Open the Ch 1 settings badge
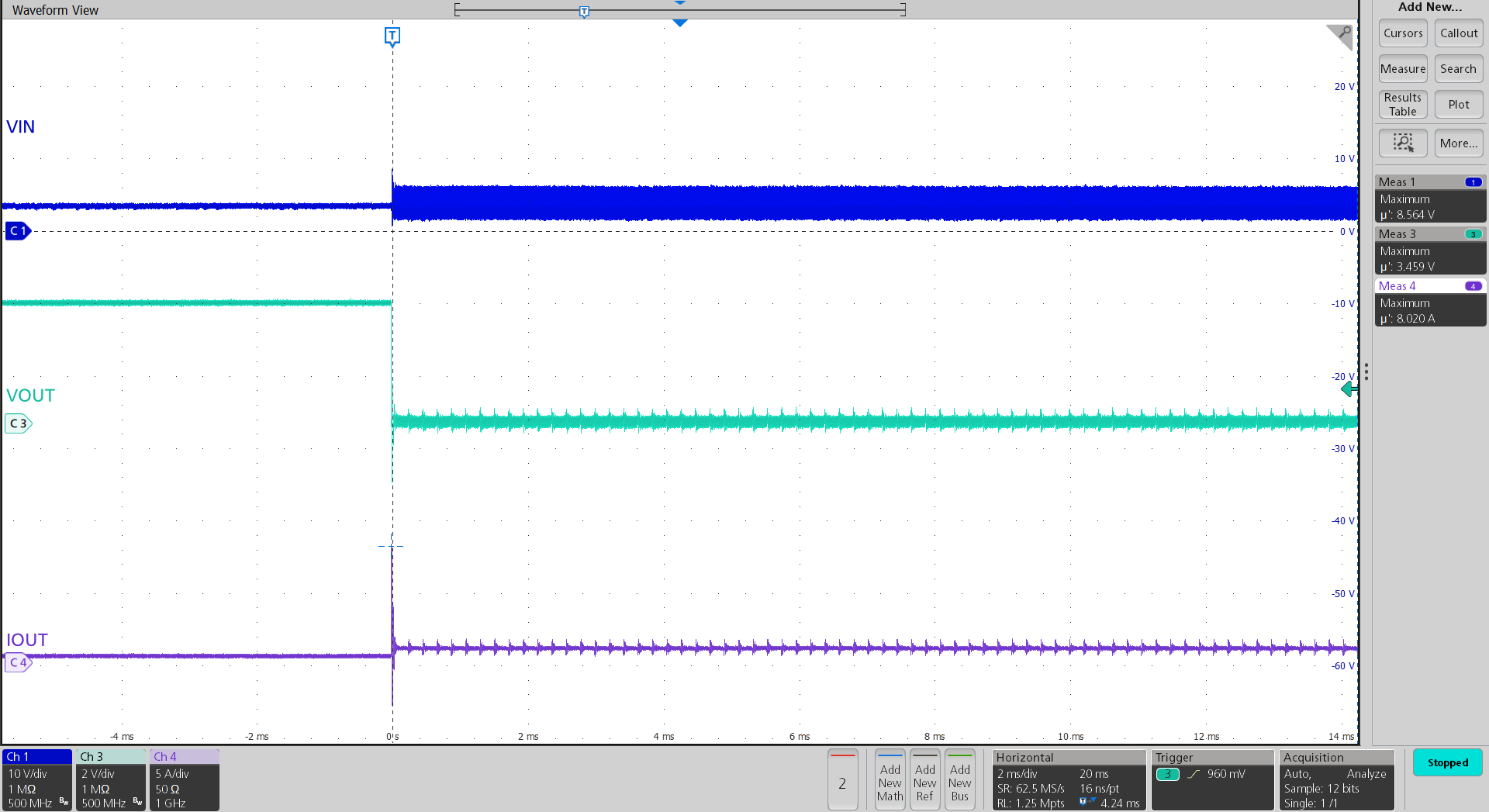This screenshot has height=812, width=1489. click(37, 779)
